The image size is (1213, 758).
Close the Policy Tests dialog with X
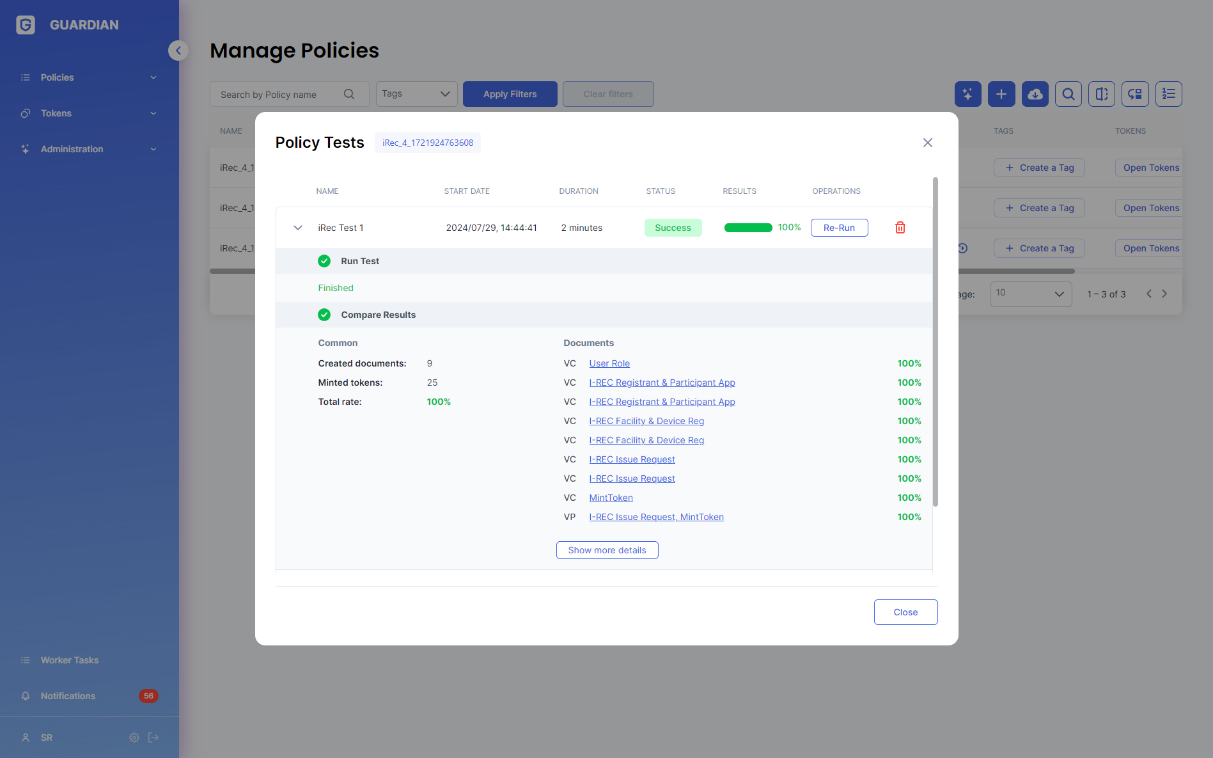pyautogui.click(x=927, y=143)
